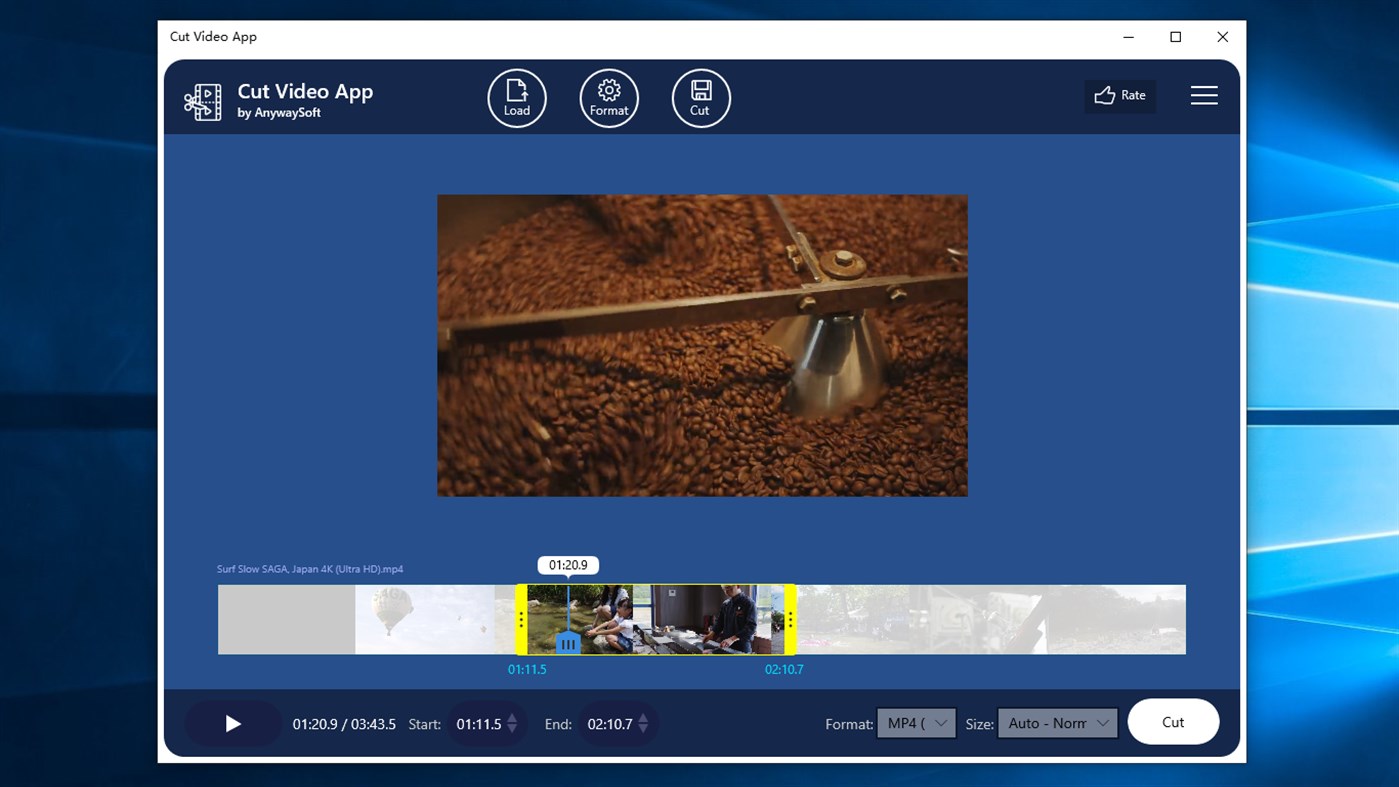Image resolution: width=1399 pixels, height=787 pixels.
Task: Click the Cut Video App scissors logo
Action: point(202,101)
